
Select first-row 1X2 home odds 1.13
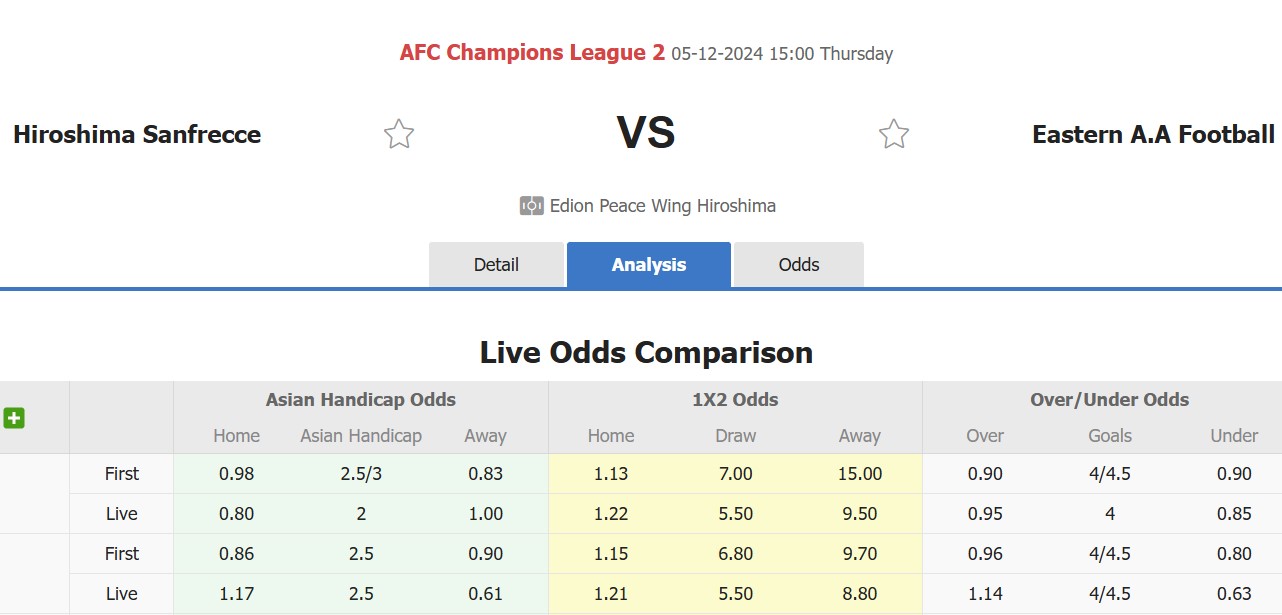(611, 474)
